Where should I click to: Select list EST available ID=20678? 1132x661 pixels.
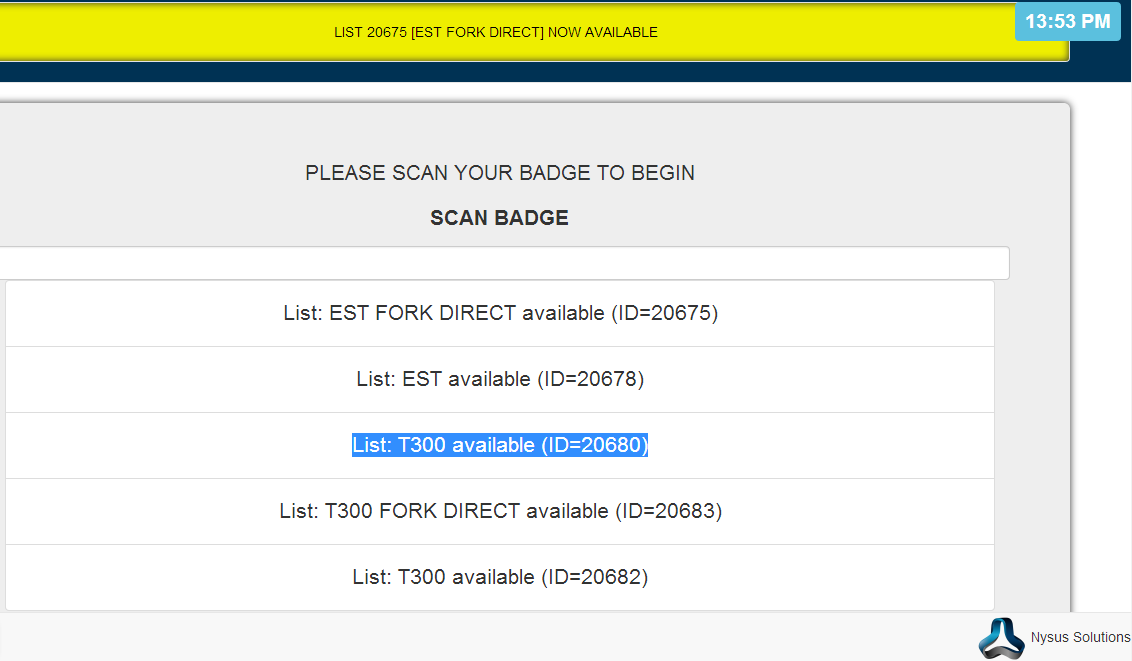tap(500, 379)
